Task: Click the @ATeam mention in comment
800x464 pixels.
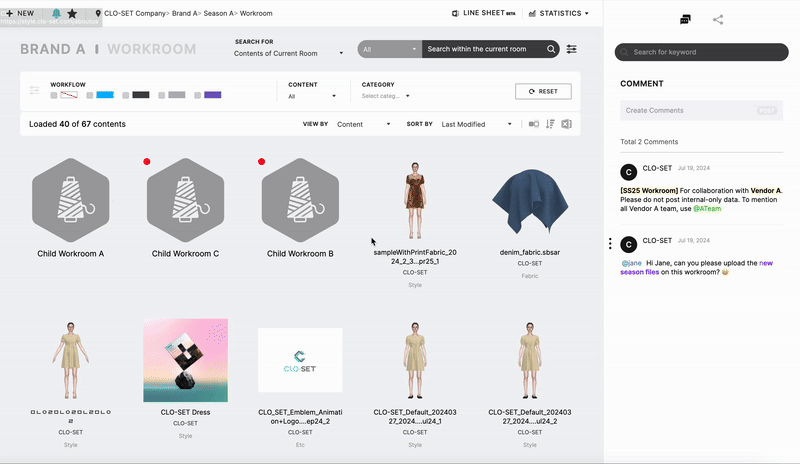Action: [x=707, y=208]
